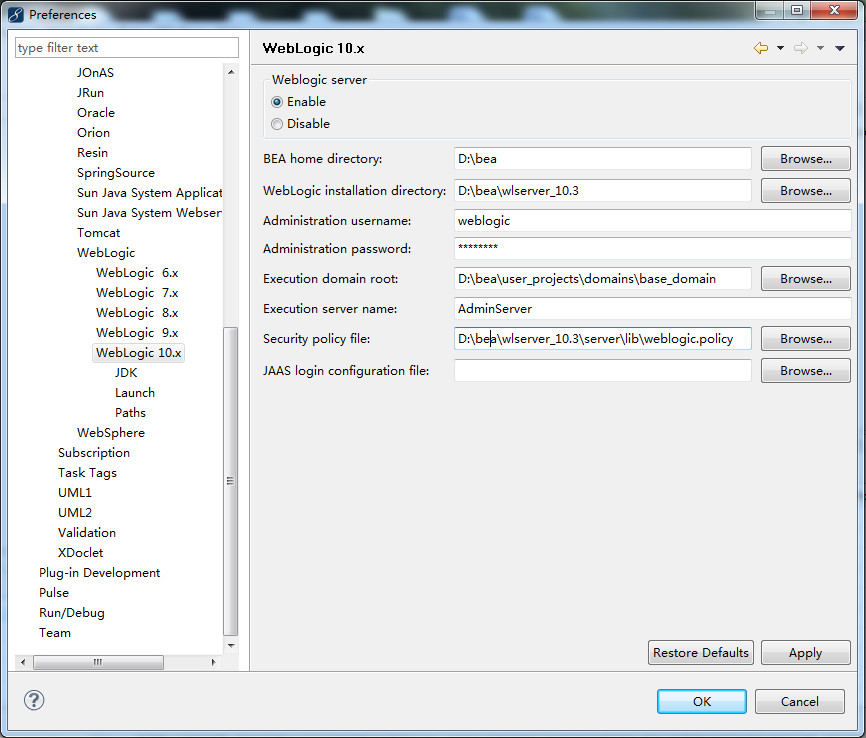The image size is (866, 738).
Task: Click the WebLogic installation directory field
Action: pyautogui.click(x=603, y=191)
